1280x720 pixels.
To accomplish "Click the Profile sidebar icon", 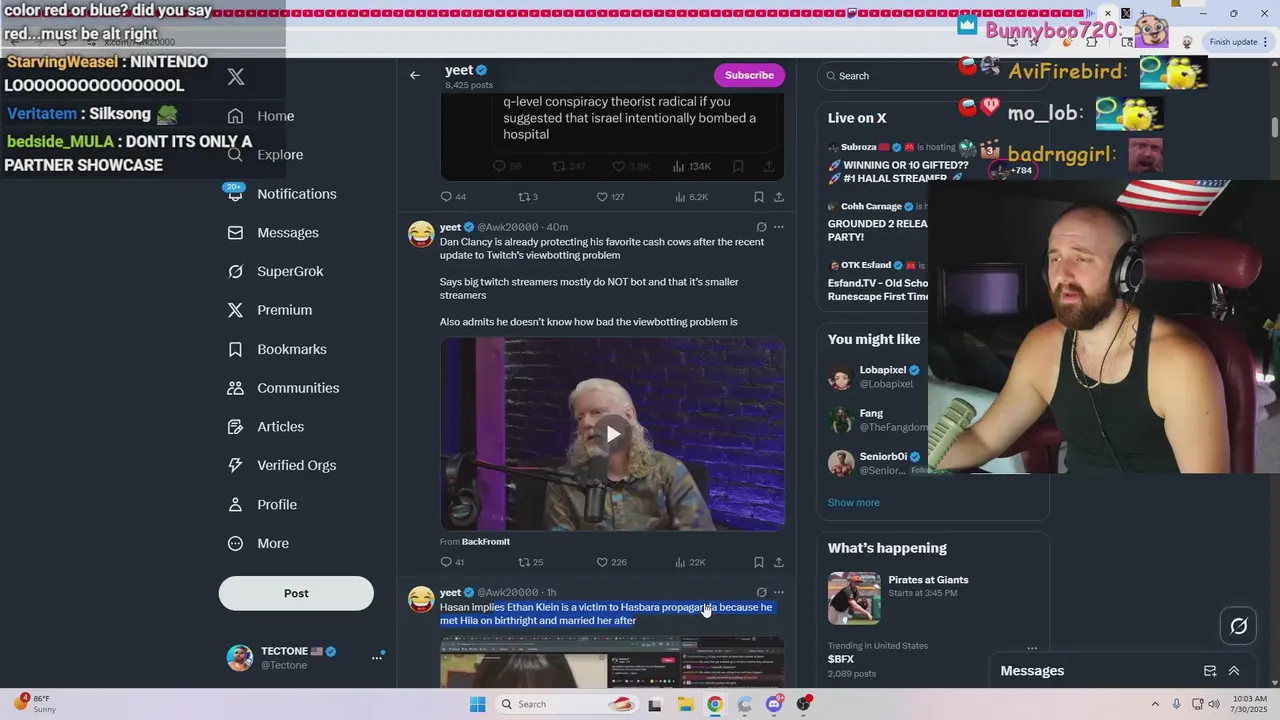I will pos(235,505).
